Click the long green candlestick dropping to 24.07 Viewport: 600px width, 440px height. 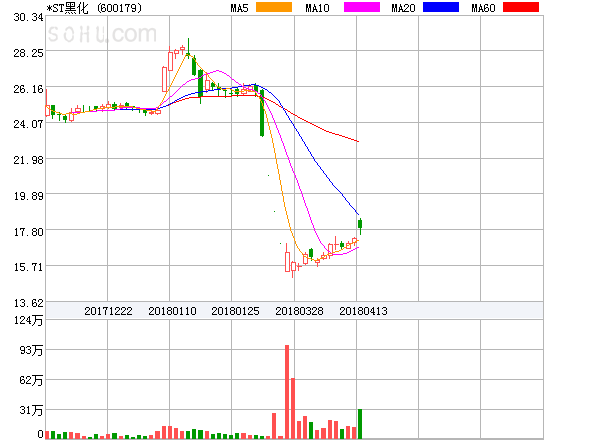(x=262, y=112)
